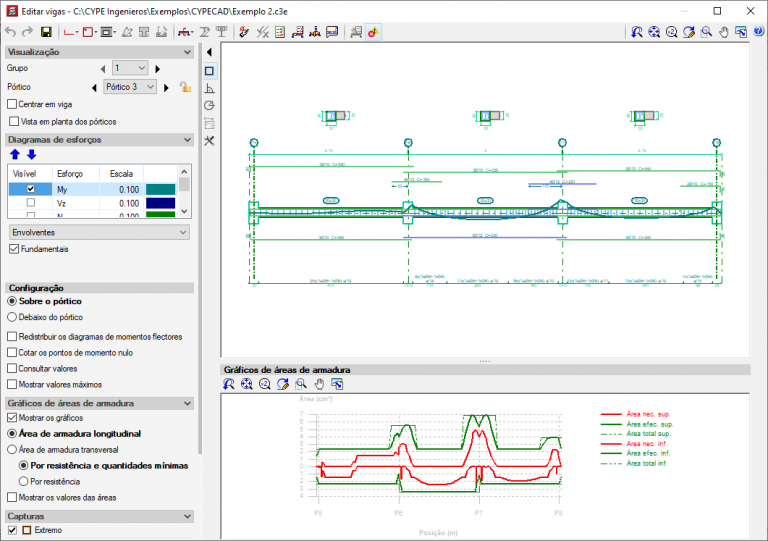Click the blue down arrow under Diagramas de esforços

(31, 155)
